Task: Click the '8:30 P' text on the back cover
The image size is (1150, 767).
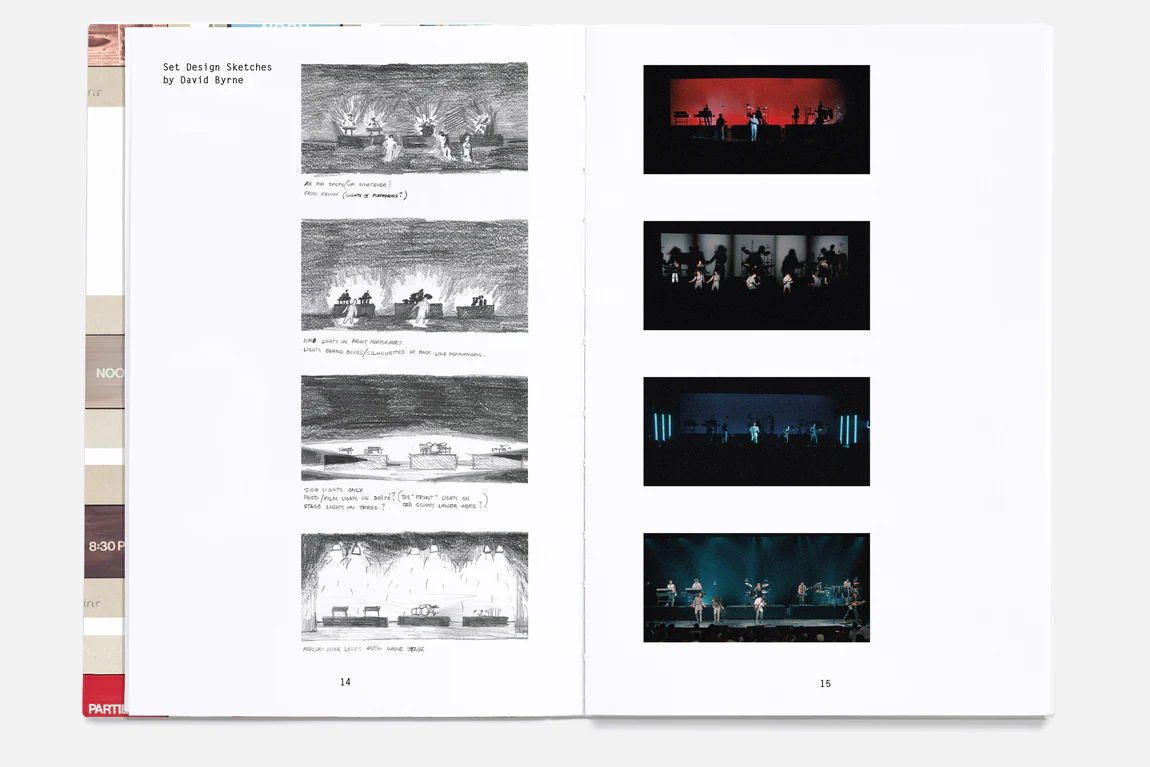Action: tap(106, 546)
